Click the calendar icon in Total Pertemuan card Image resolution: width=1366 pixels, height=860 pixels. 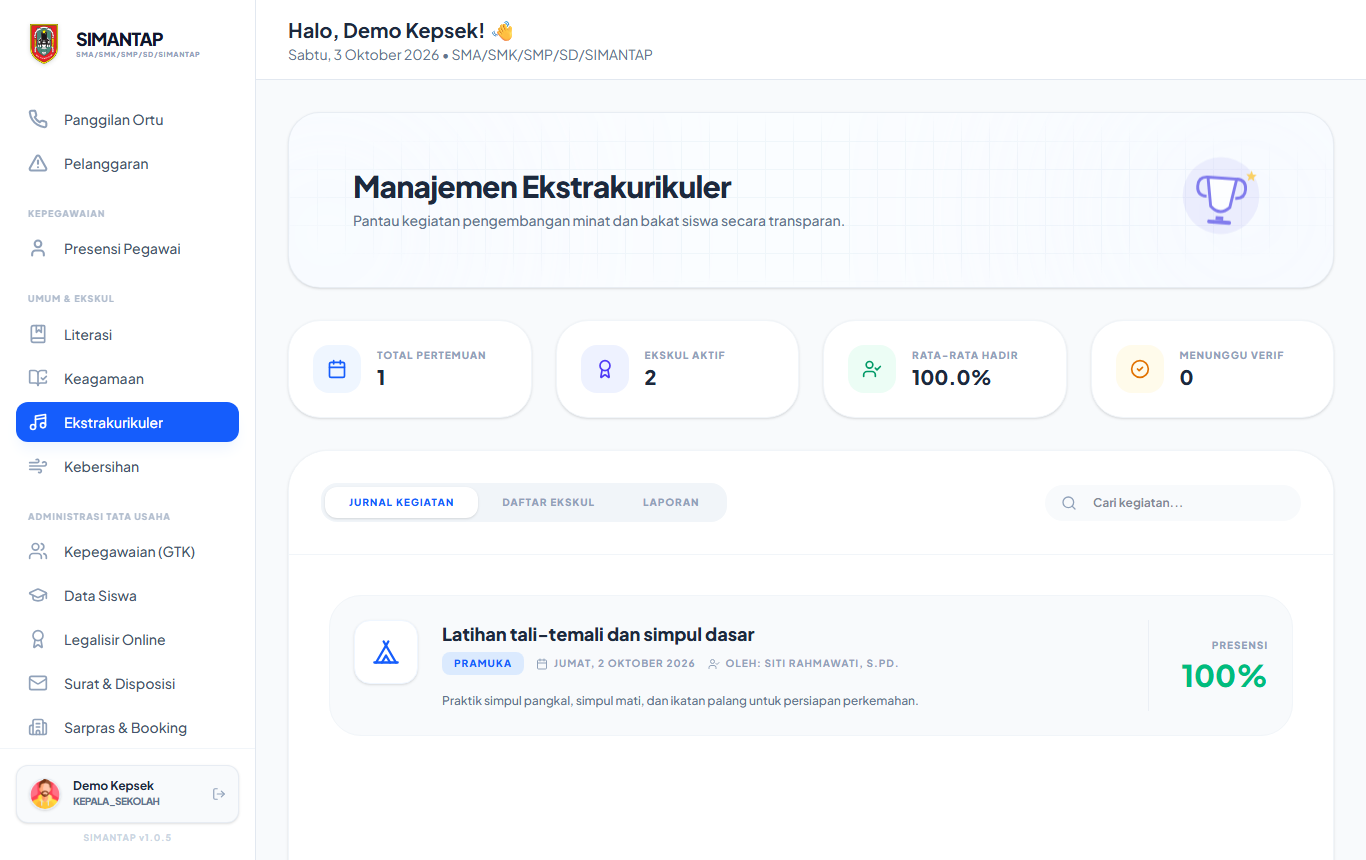click(x=337, y=369)
